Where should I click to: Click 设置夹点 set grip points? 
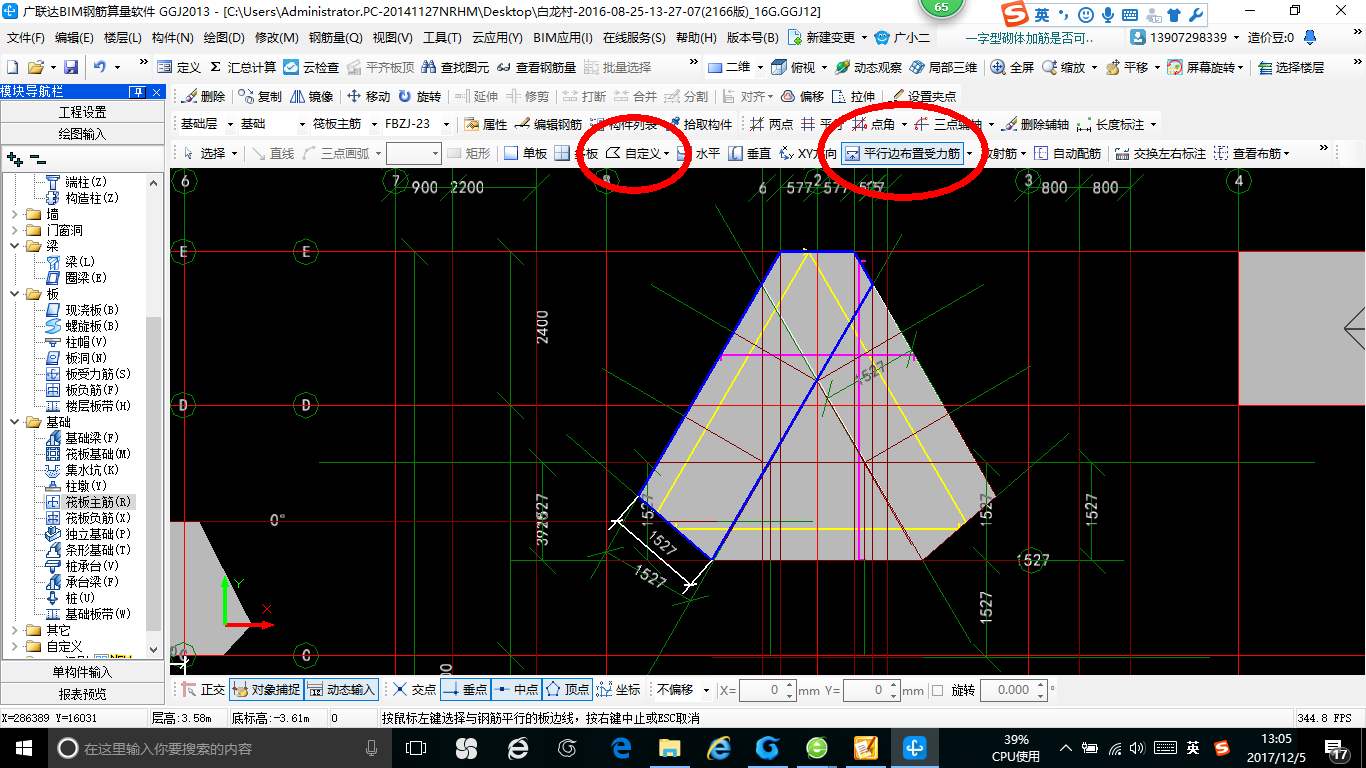click(923, 97)
